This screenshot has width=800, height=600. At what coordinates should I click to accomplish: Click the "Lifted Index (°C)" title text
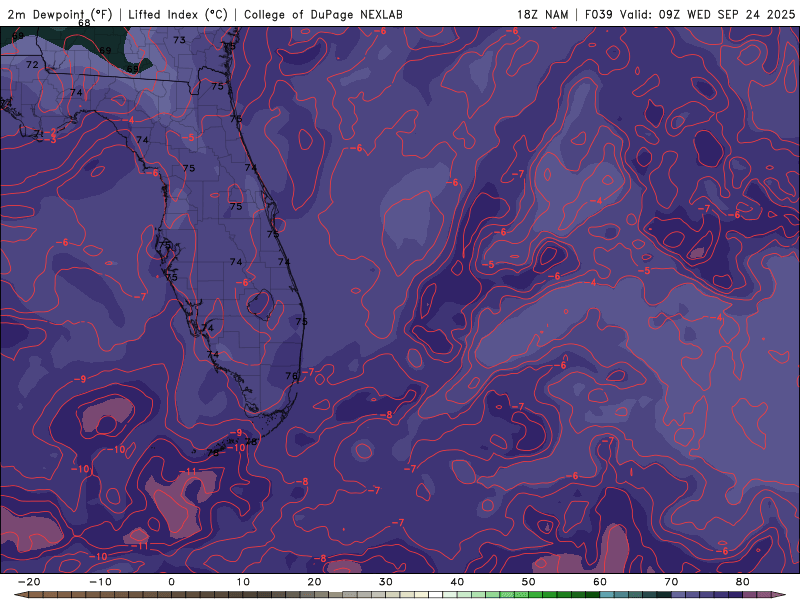point(178,14)
